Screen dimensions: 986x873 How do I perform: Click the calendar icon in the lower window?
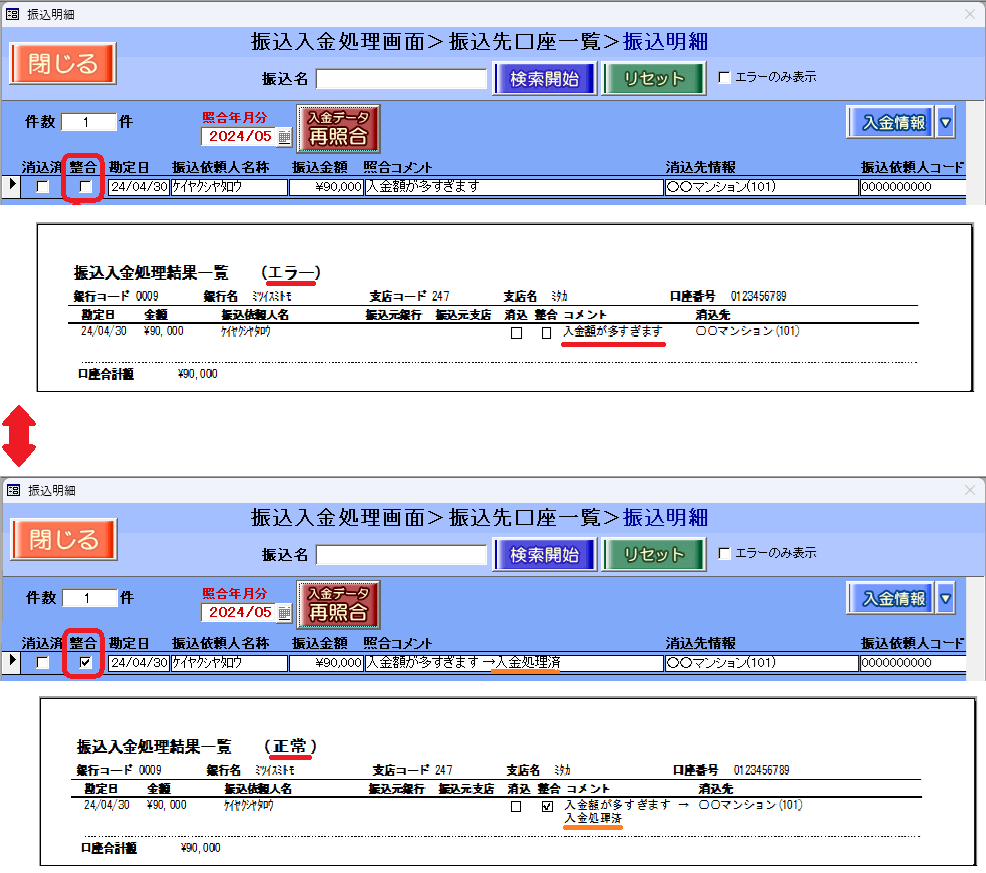(284, 612)
